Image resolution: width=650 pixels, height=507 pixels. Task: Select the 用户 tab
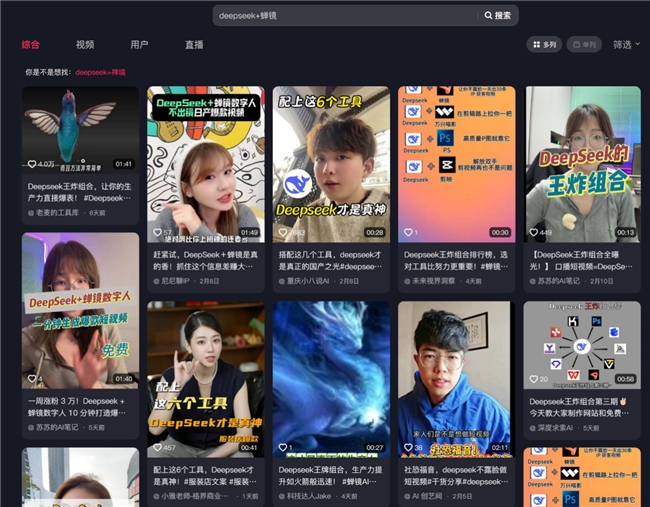tap(139, 45)
